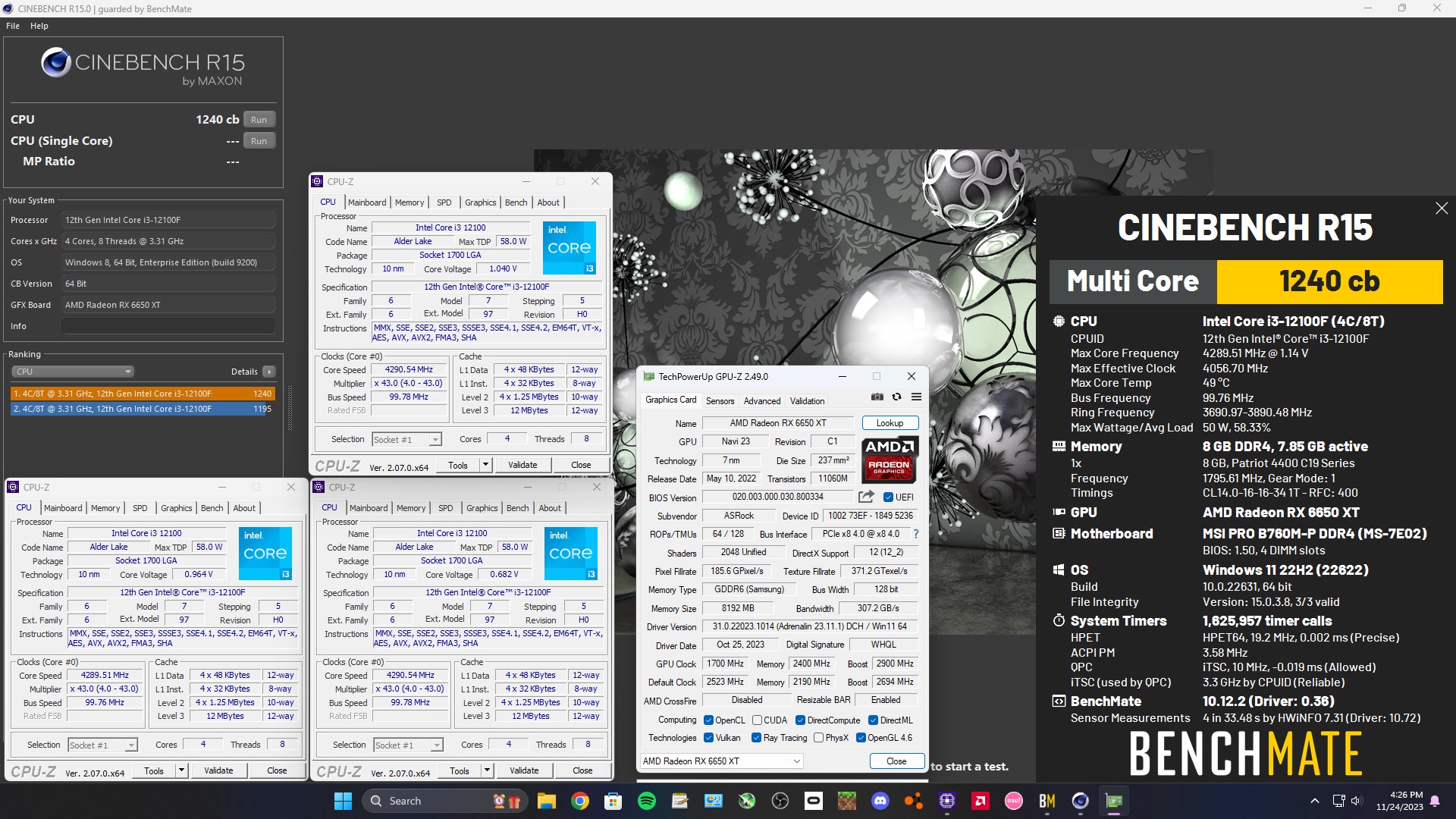The image size is (1456, 819).
Task: Toggle the DirectML checkbox
Action: (x=873, y=720)
